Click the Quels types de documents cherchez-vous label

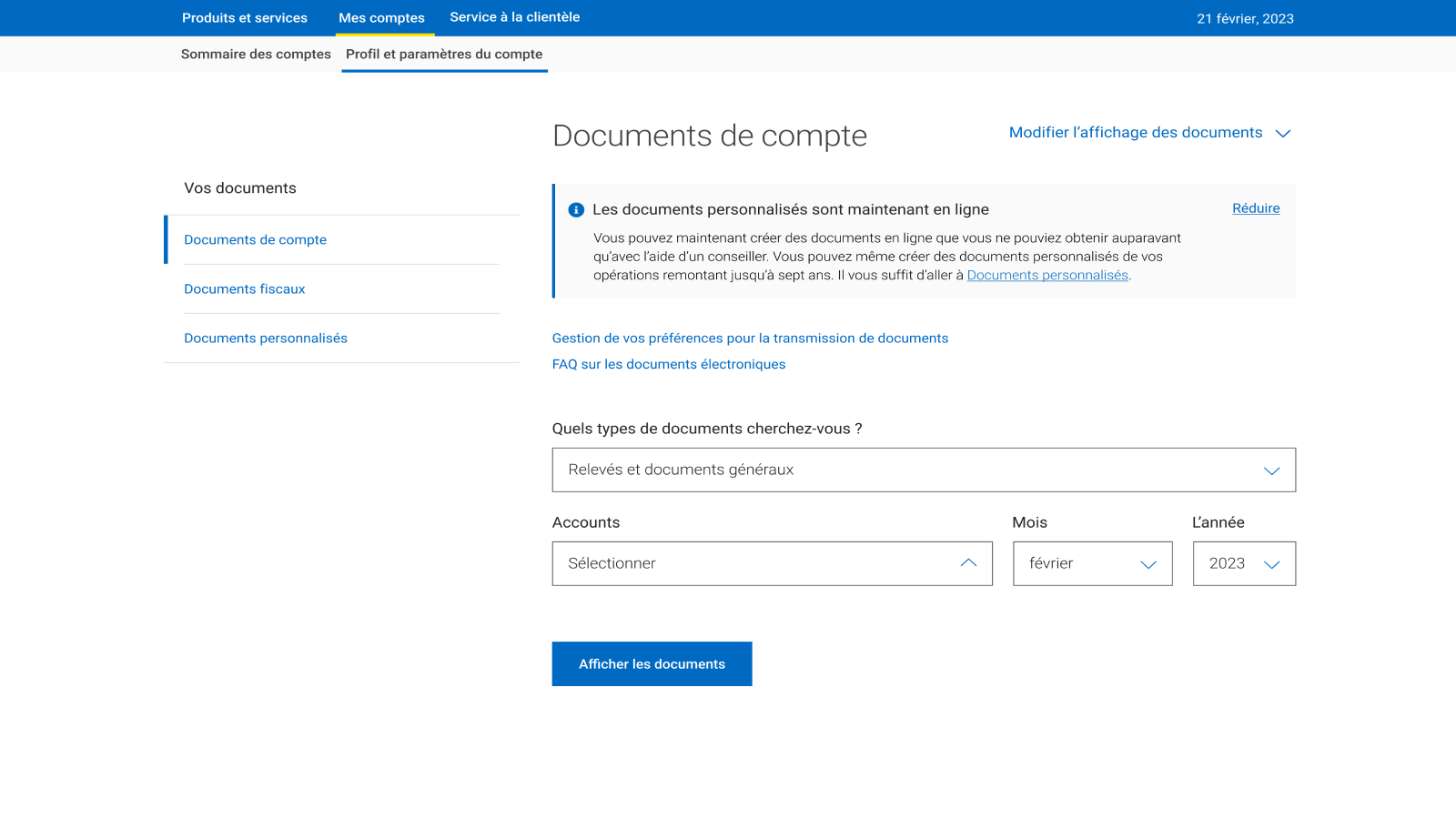(x=707, y=429)
